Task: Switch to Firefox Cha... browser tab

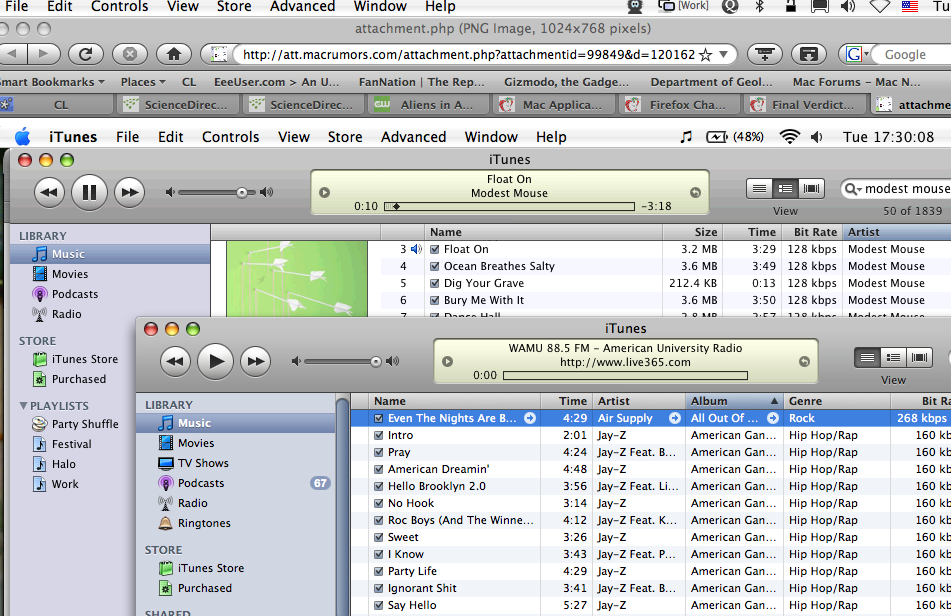Action: pos(678,105)
